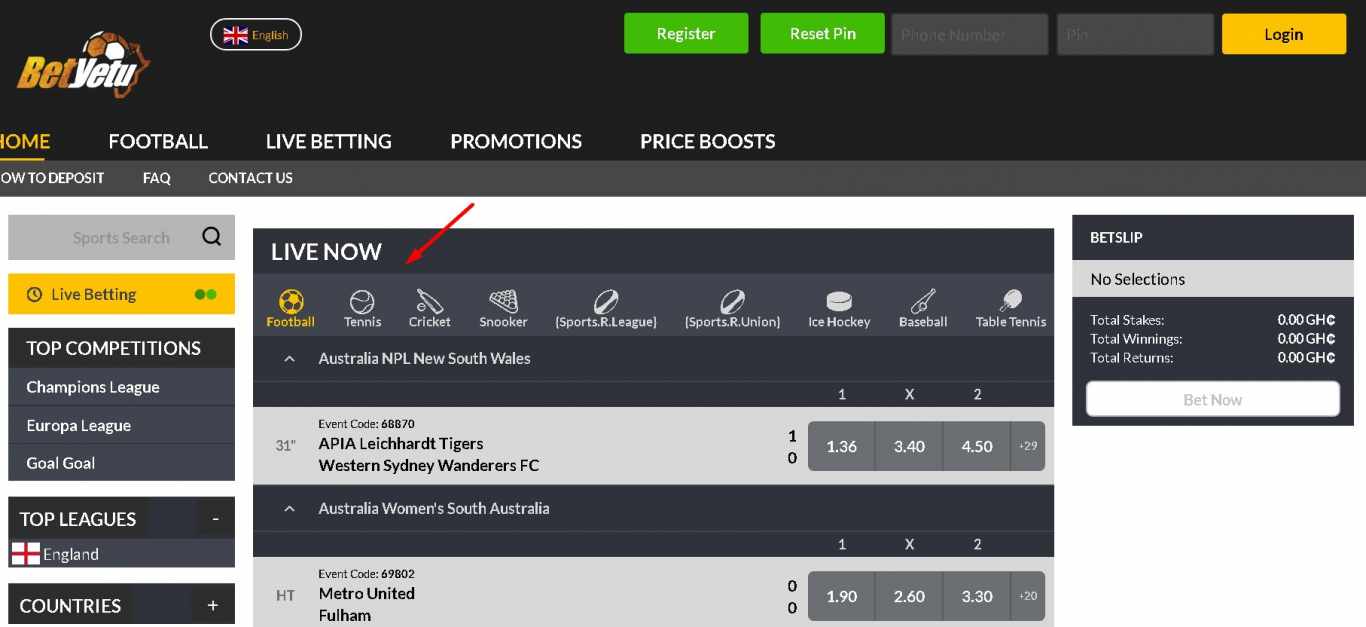Image resolution: width=1366 pixels, height=627 pixels.
Task: Select the Table Tennis sport icon
Action: click(1011, 308)
